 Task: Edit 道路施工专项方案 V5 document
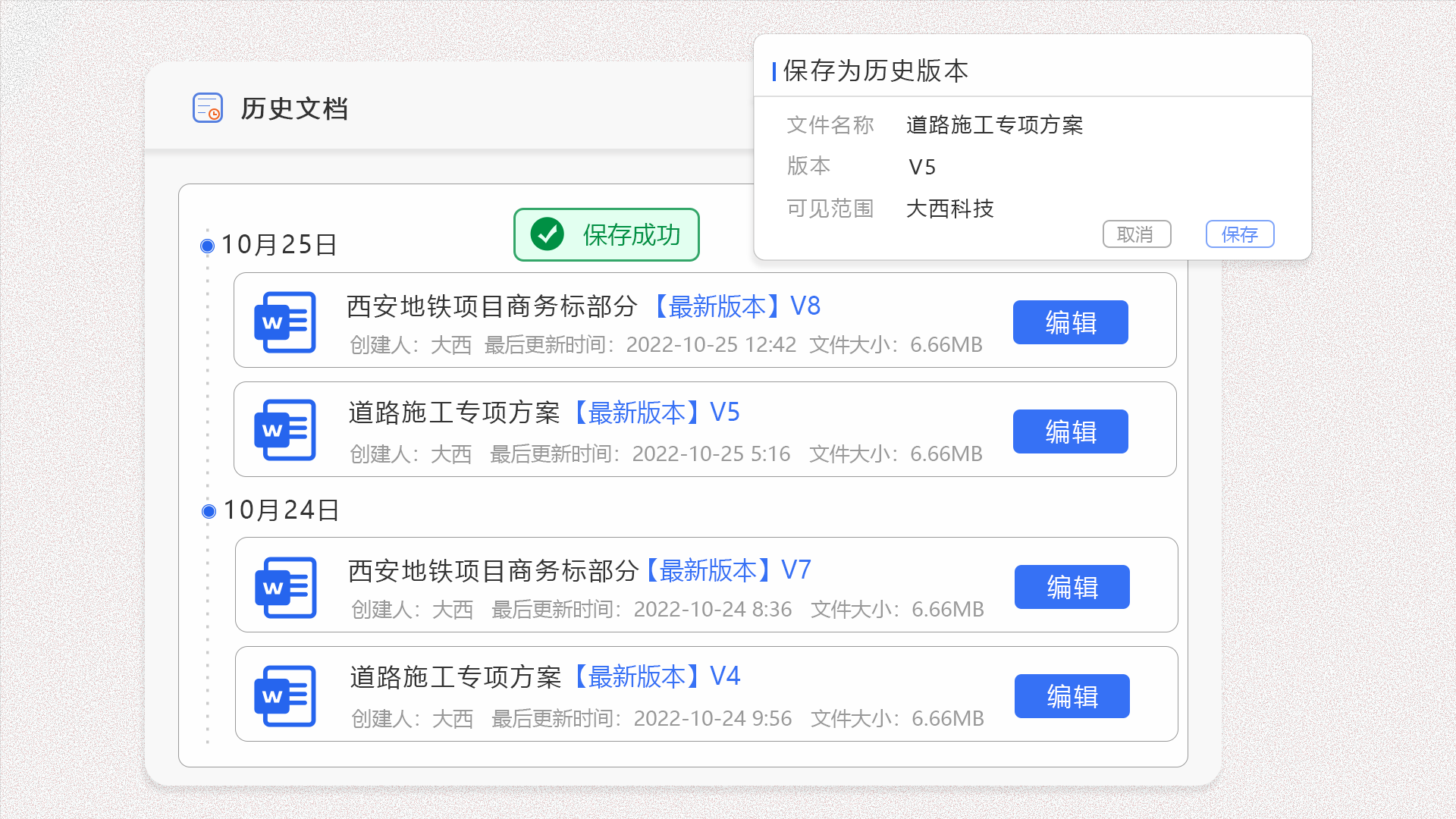point(1070,431)
